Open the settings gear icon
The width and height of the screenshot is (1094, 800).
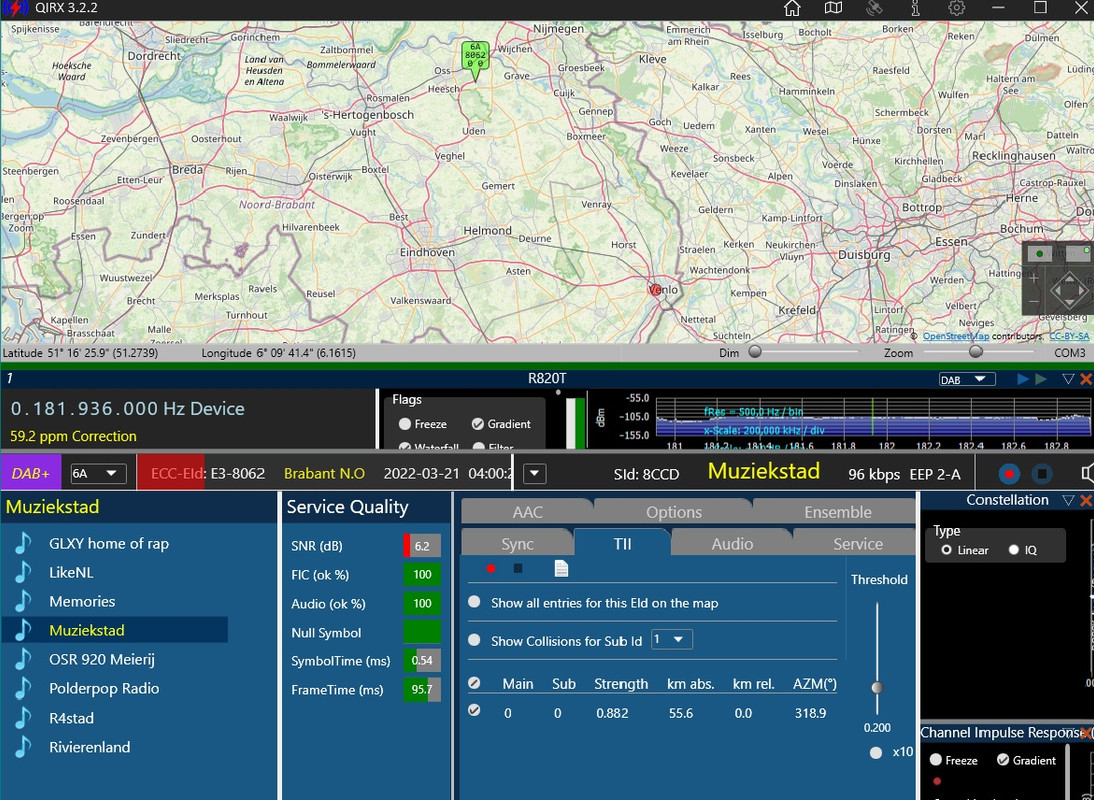pyautogui.click(x=957, y=8)
